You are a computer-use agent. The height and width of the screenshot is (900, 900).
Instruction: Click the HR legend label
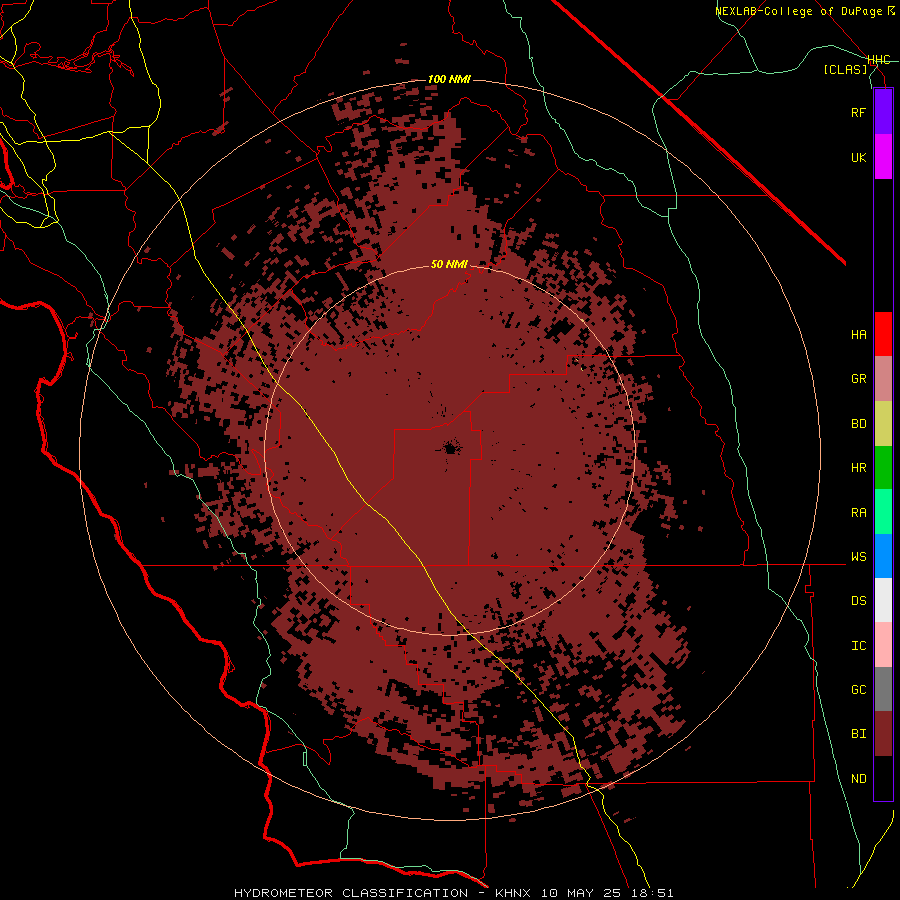coord(858,468)
